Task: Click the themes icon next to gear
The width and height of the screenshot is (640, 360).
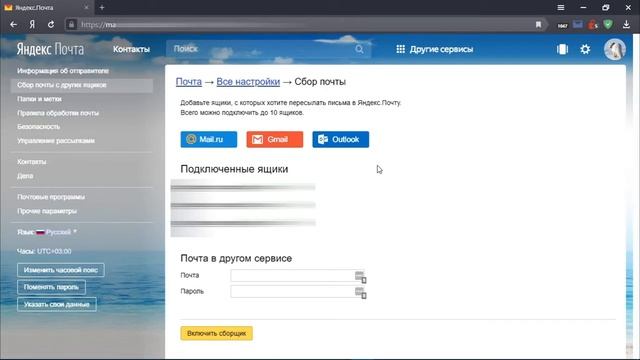Action: coord(562,49)
